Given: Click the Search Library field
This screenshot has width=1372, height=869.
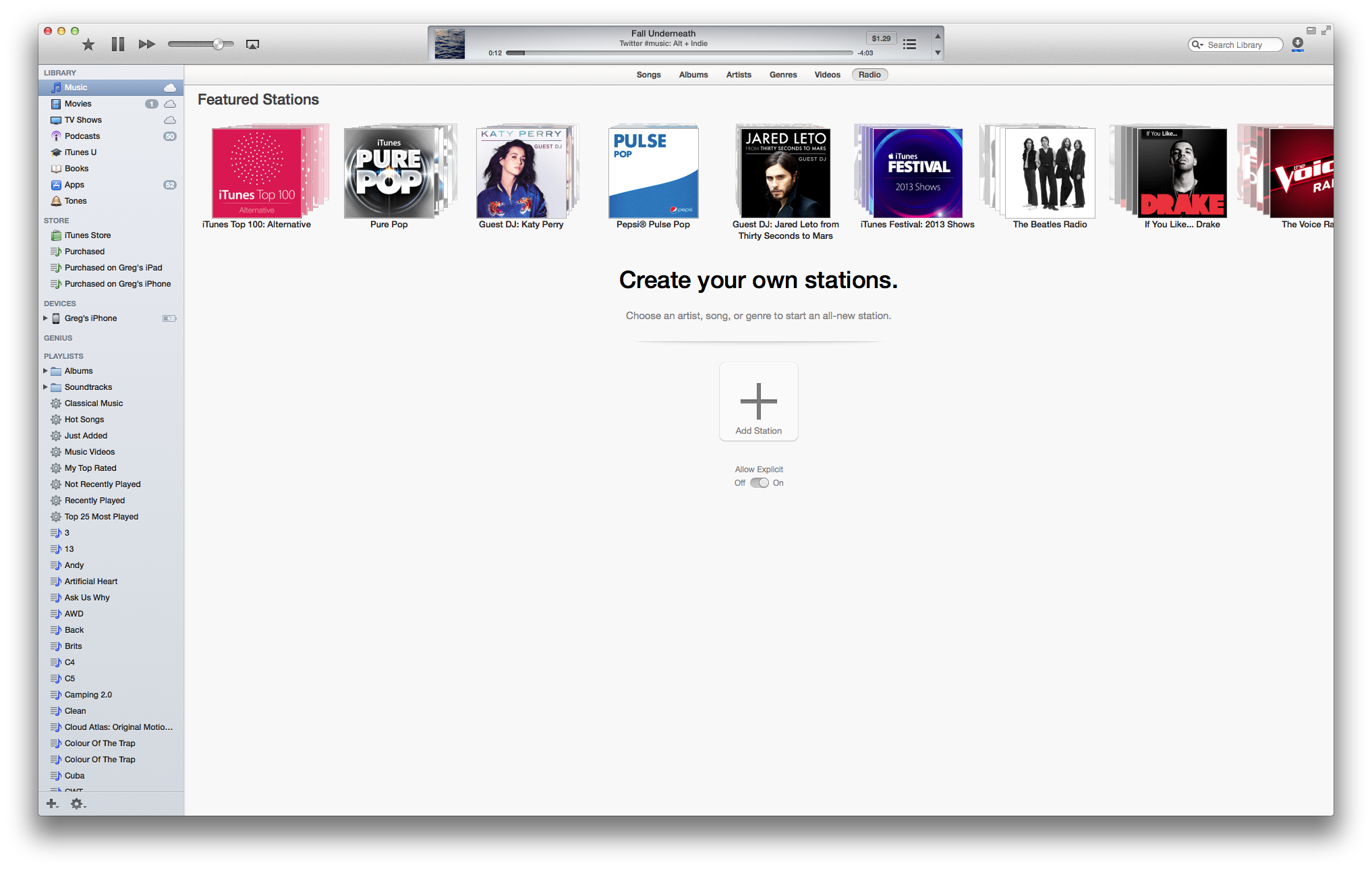Looking at the screenshot, I should point(1236,45).
